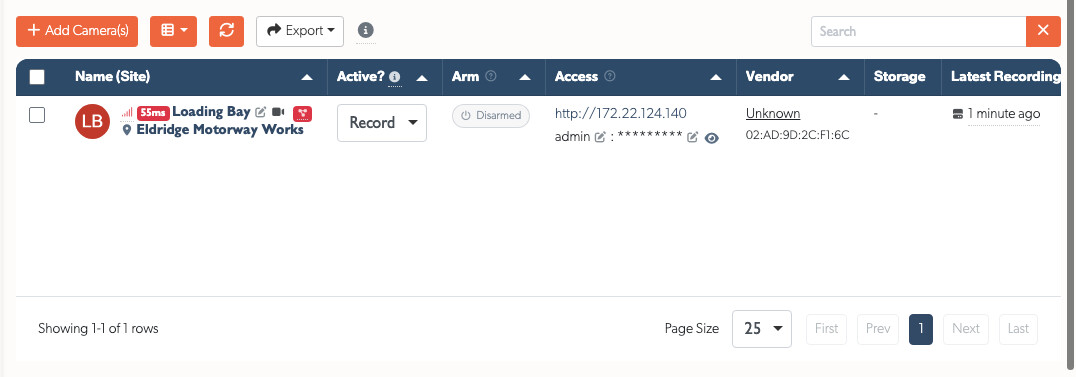This screenshot has height=377, width=1076.
Task: Open the Loading Bay camera name
Action: (x=211, y=112)
